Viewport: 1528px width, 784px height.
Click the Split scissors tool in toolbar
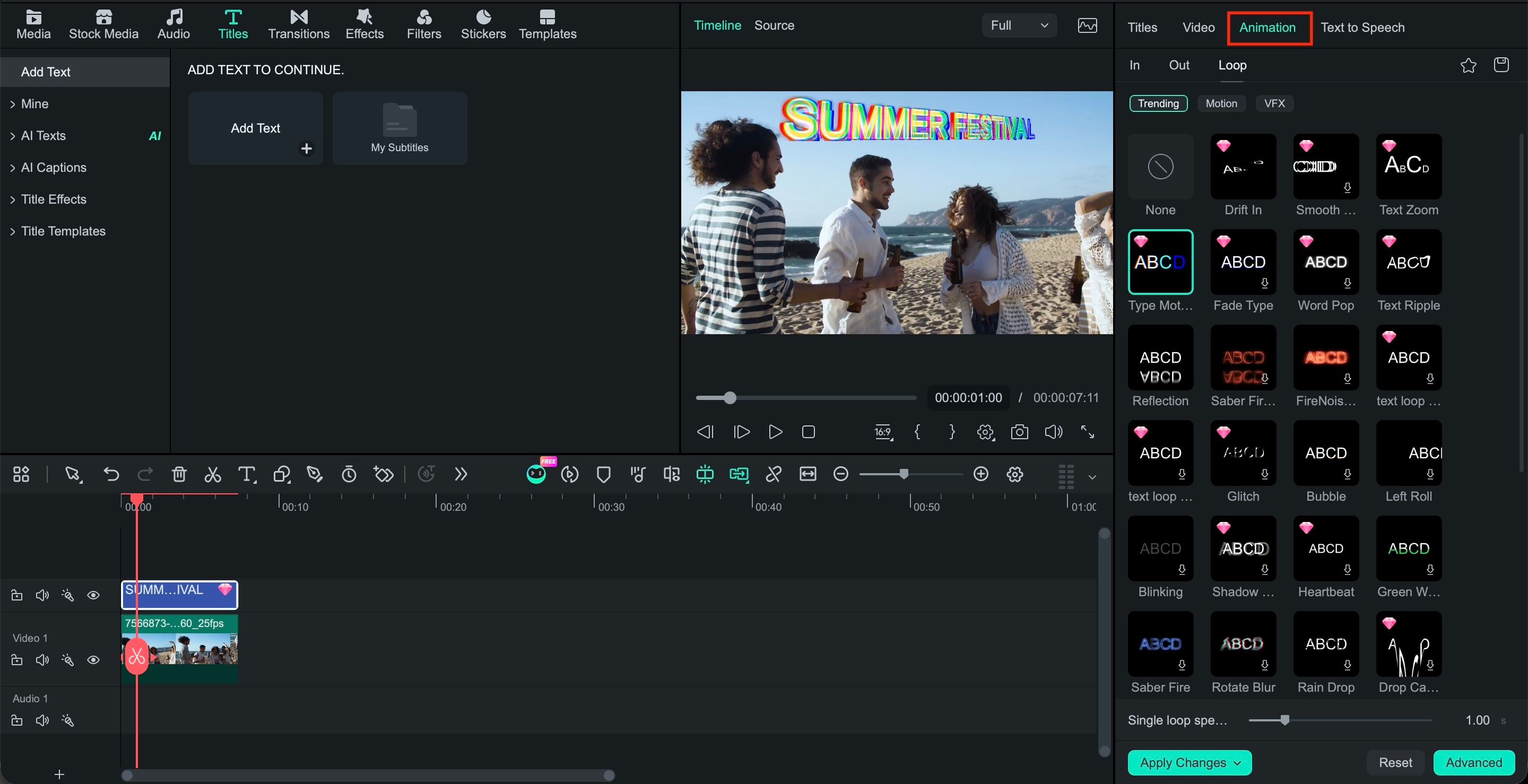(x=212, y=474)
